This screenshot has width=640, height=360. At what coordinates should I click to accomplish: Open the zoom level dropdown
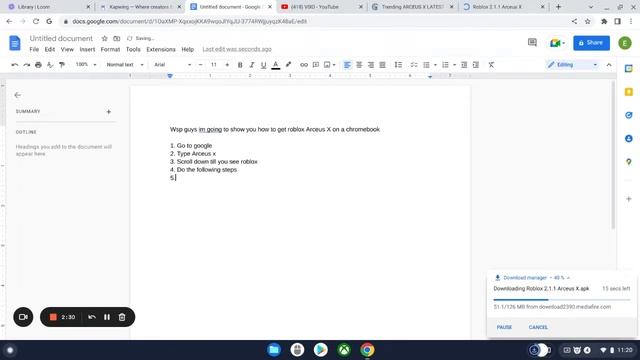click(86, 64)
